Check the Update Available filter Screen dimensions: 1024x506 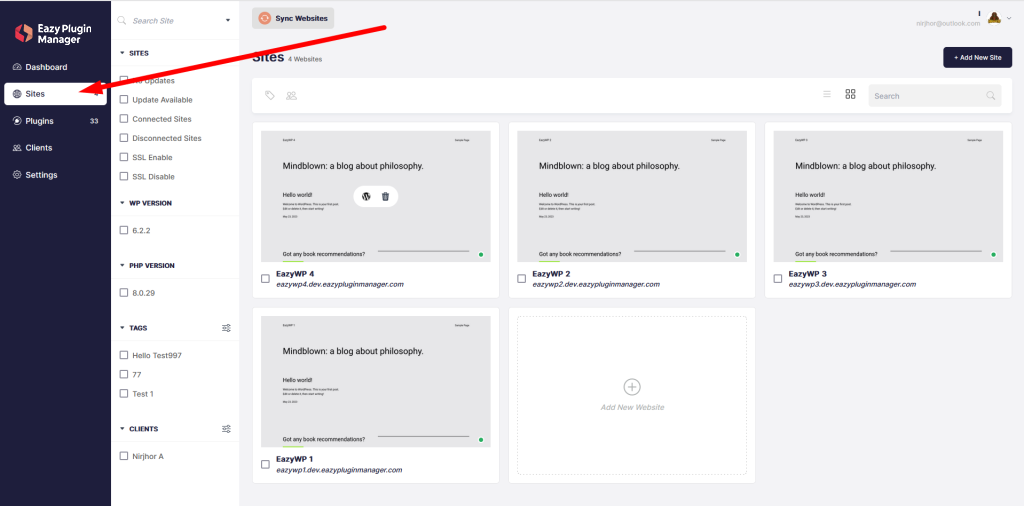point(124,100)
